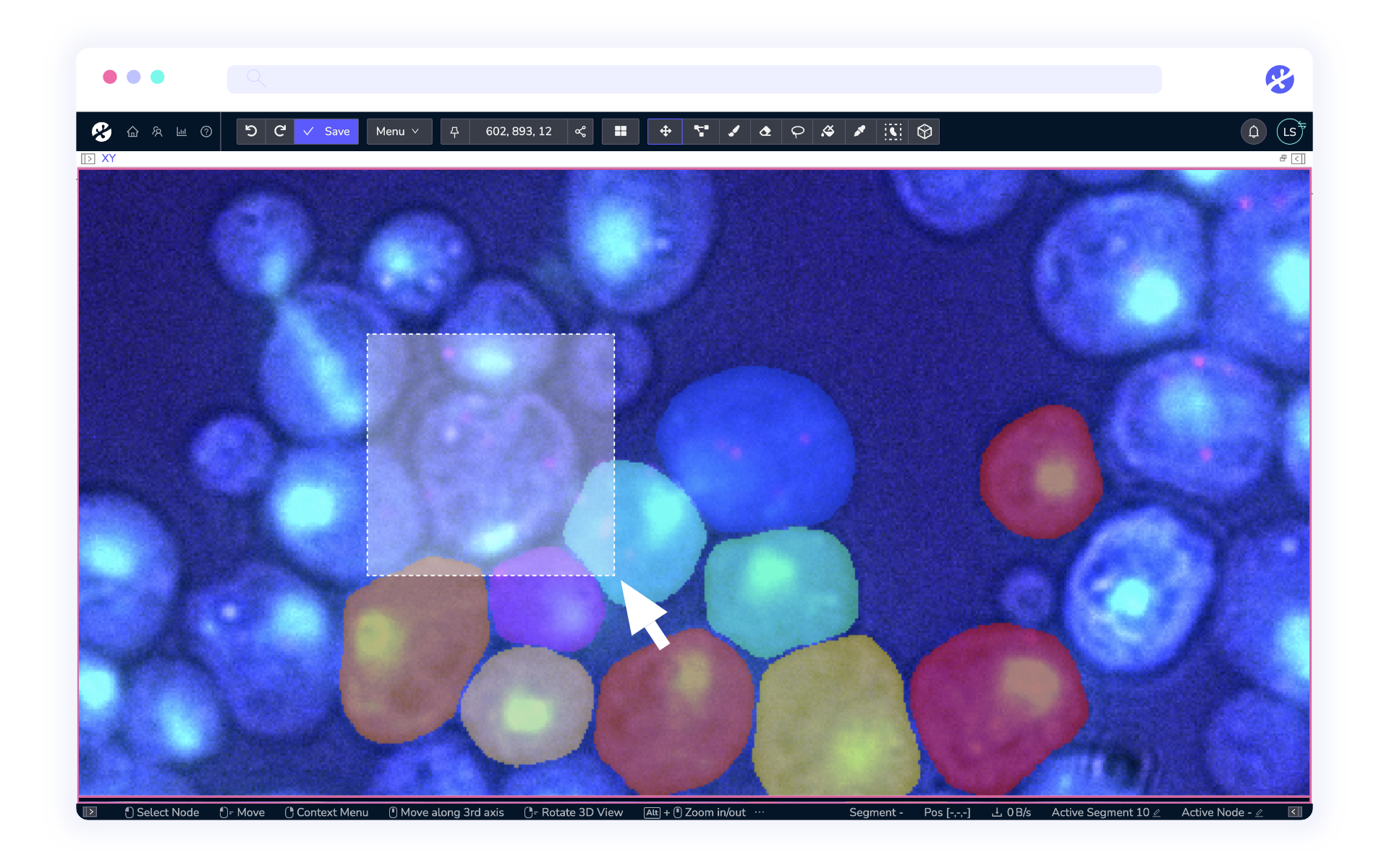Click the Save button
Screen dimensions: 1389x868
coord(327,131)
